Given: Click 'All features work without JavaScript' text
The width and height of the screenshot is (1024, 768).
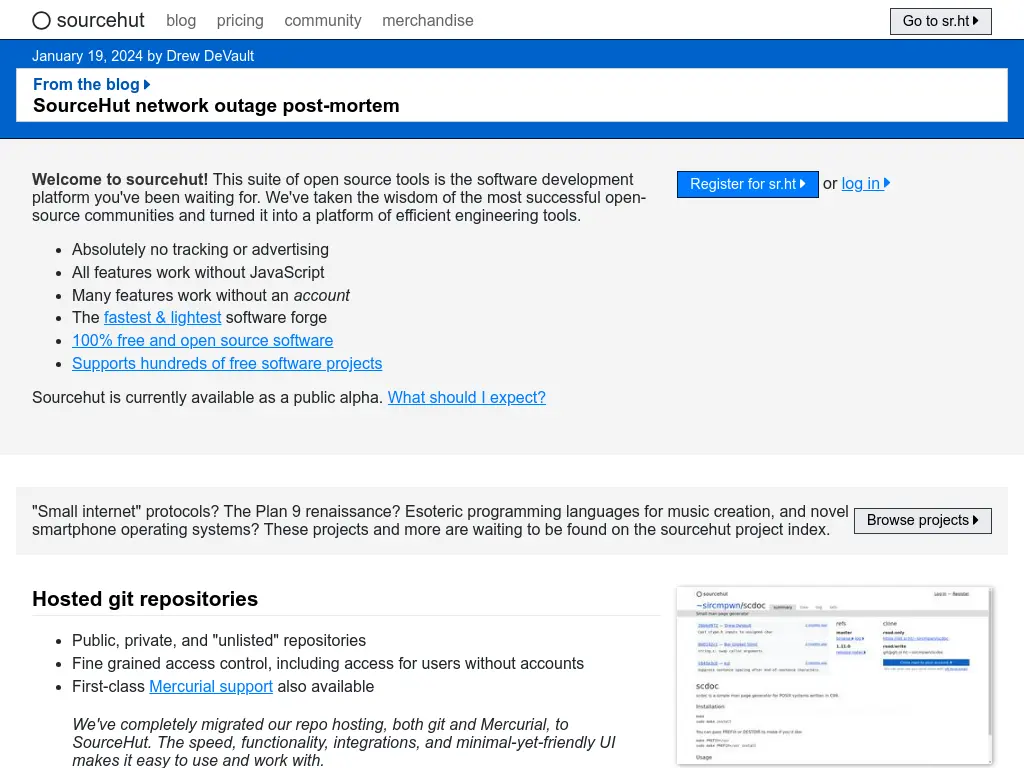Looking at the screenshot, I should pyautogui.click(x=198, y=272).
